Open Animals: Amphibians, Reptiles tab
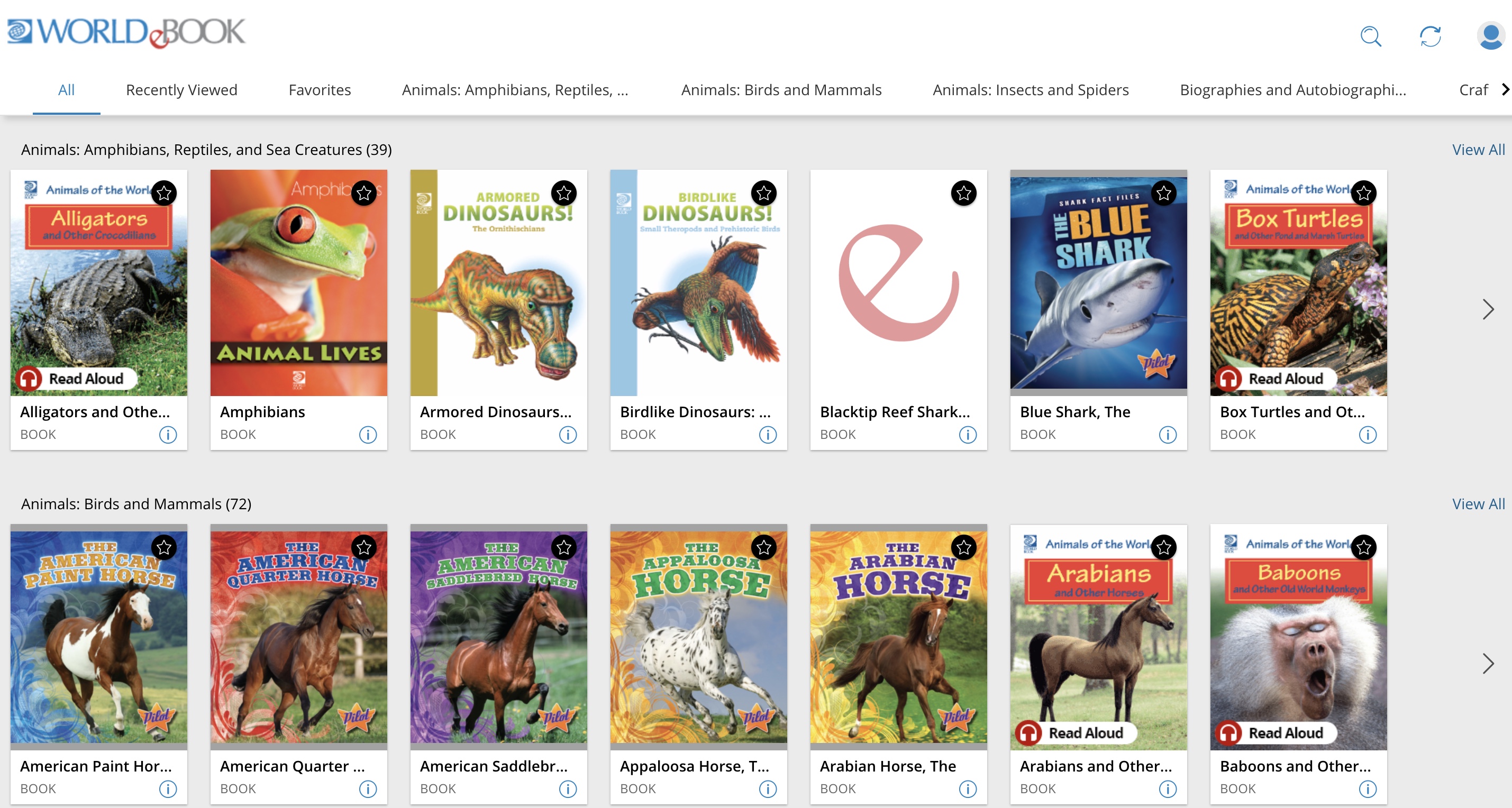Viewport: 1512px width, 808px height. [x=515, y=90]
